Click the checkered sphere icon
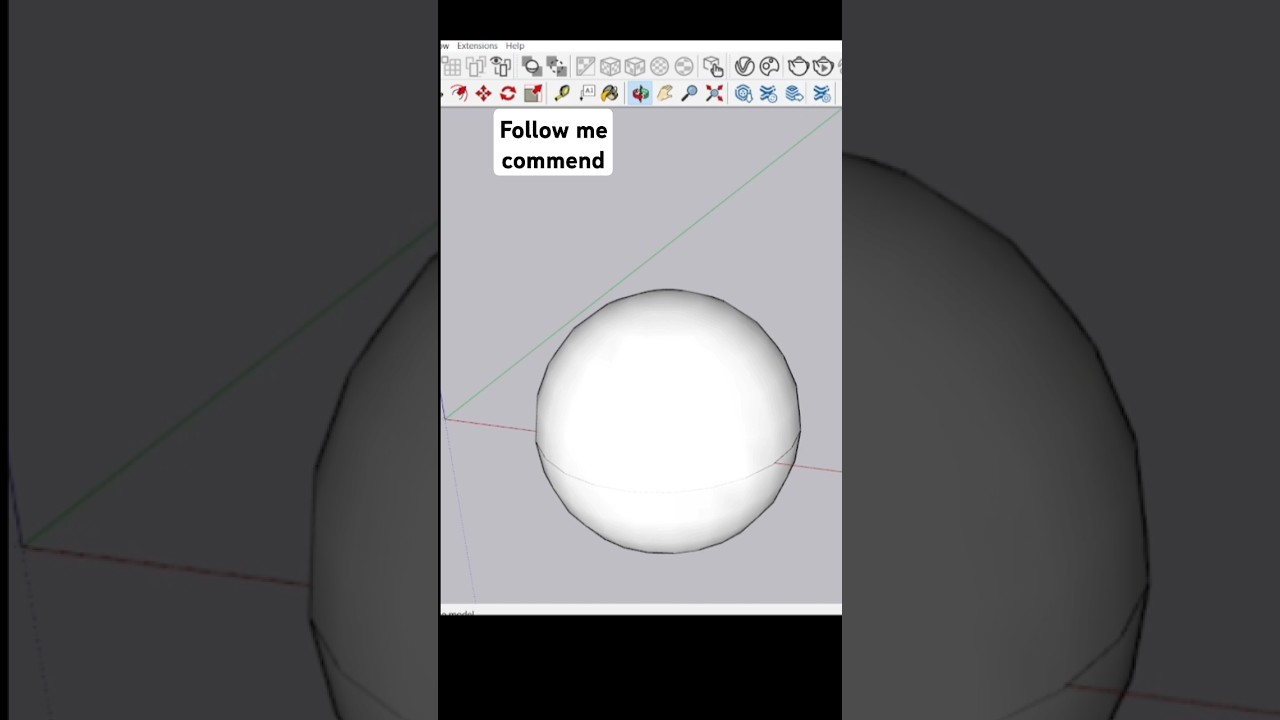Image resolution: width=1280 pixels, height=720 pixels. click(660, 67)
